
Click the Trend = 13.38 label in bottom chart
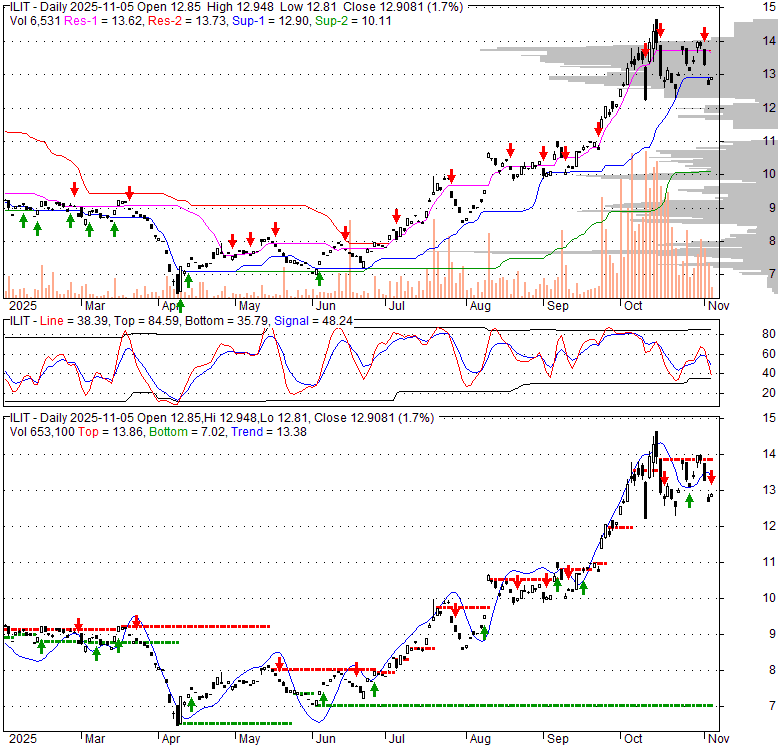click(x=260, y=431)
